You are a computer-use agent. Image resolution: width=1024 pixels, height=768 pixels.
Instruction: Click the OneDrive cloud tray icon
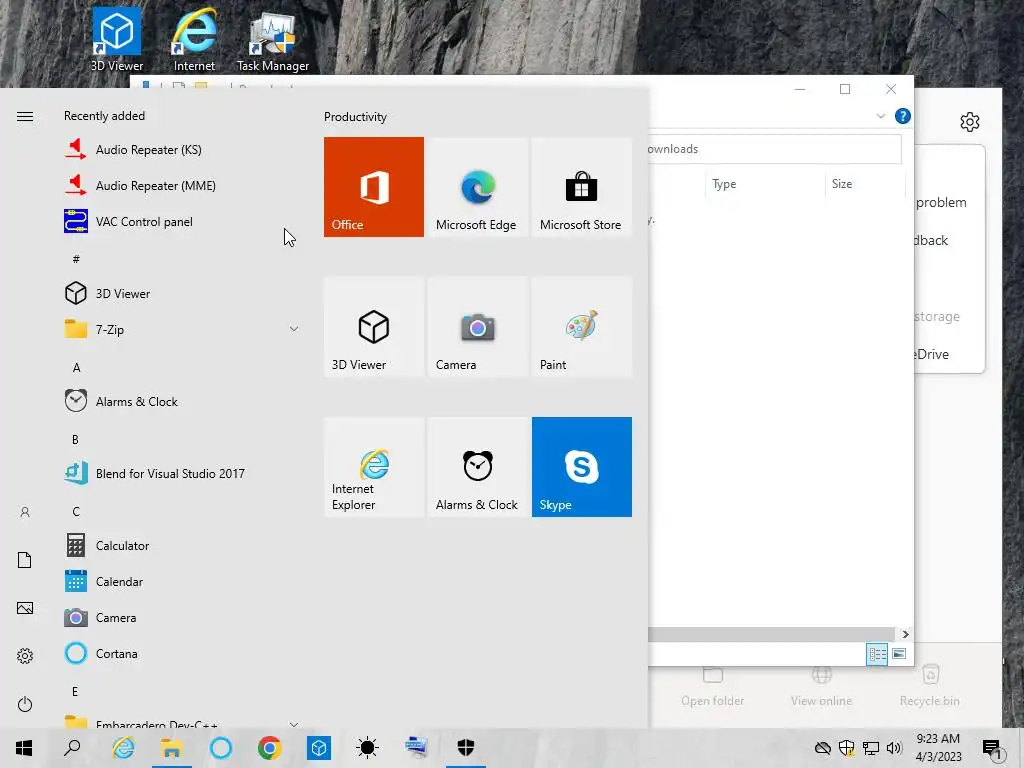pos(823,748)
